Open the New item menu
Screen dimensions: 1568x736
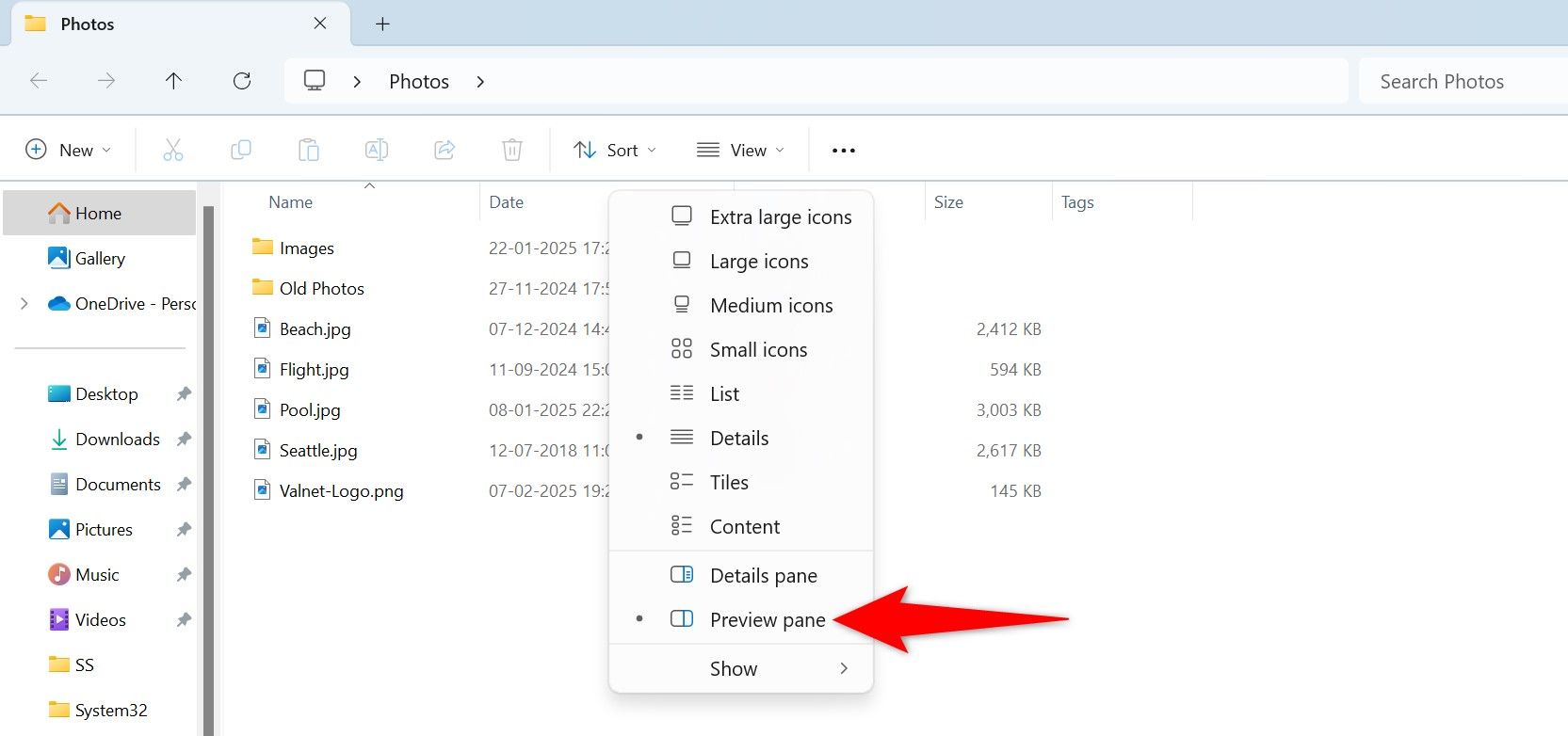[69, 150]
